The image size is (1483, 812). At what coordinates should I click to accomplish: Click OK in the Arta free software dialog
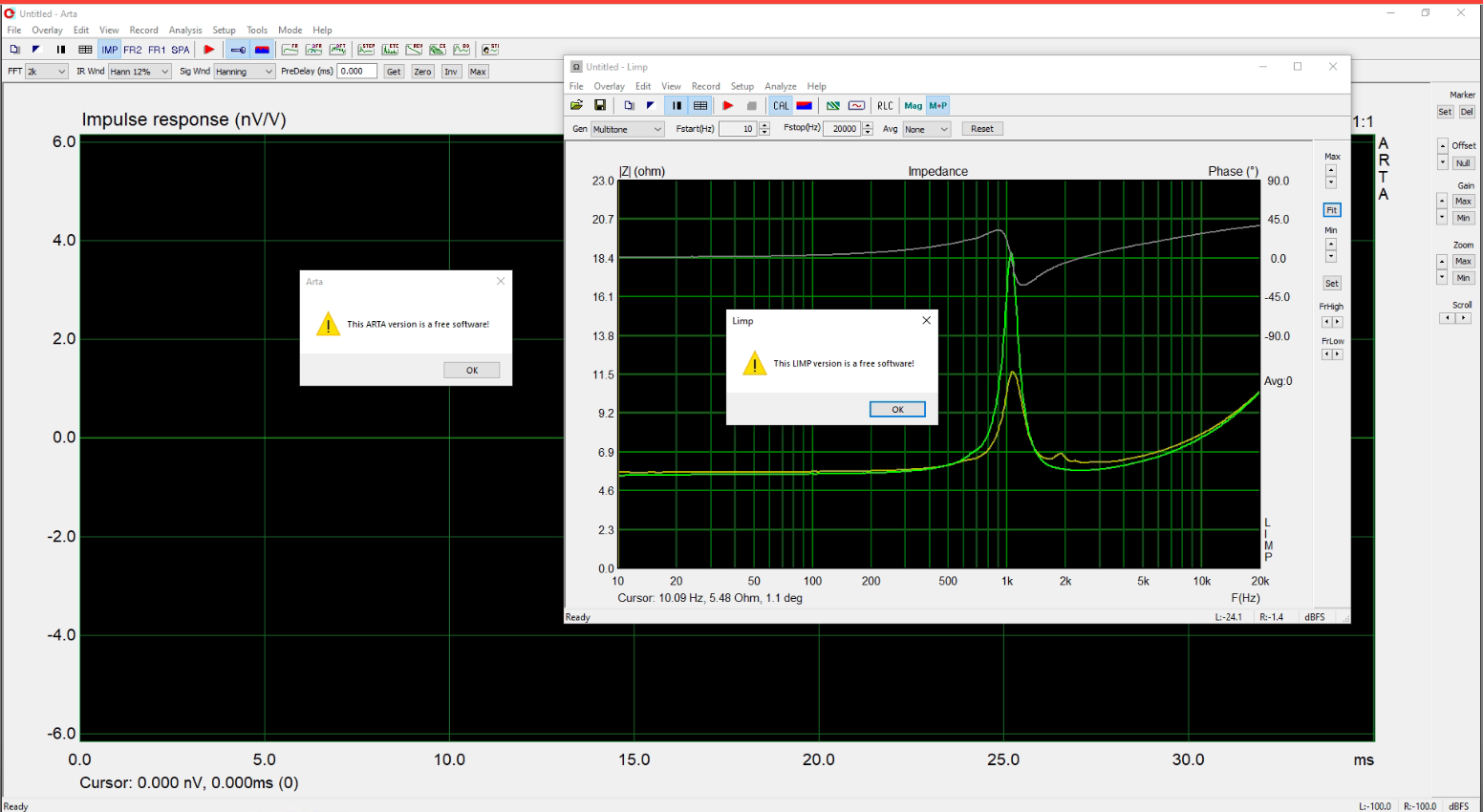(471, 370)
